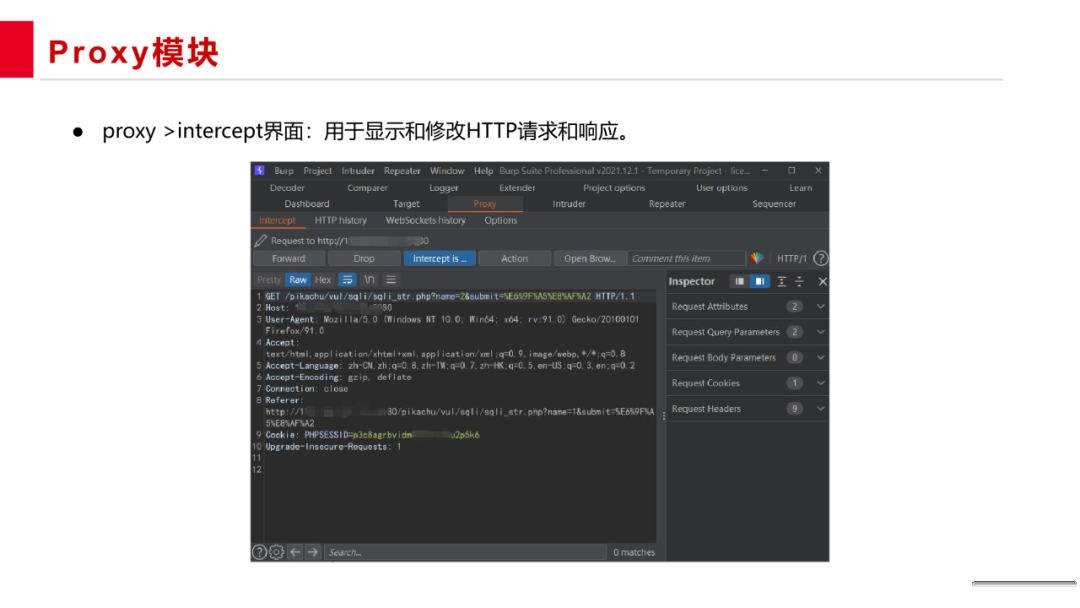1080x608 pixels.
Task: Open the proxy Options sub-tab
Action: 501,220
